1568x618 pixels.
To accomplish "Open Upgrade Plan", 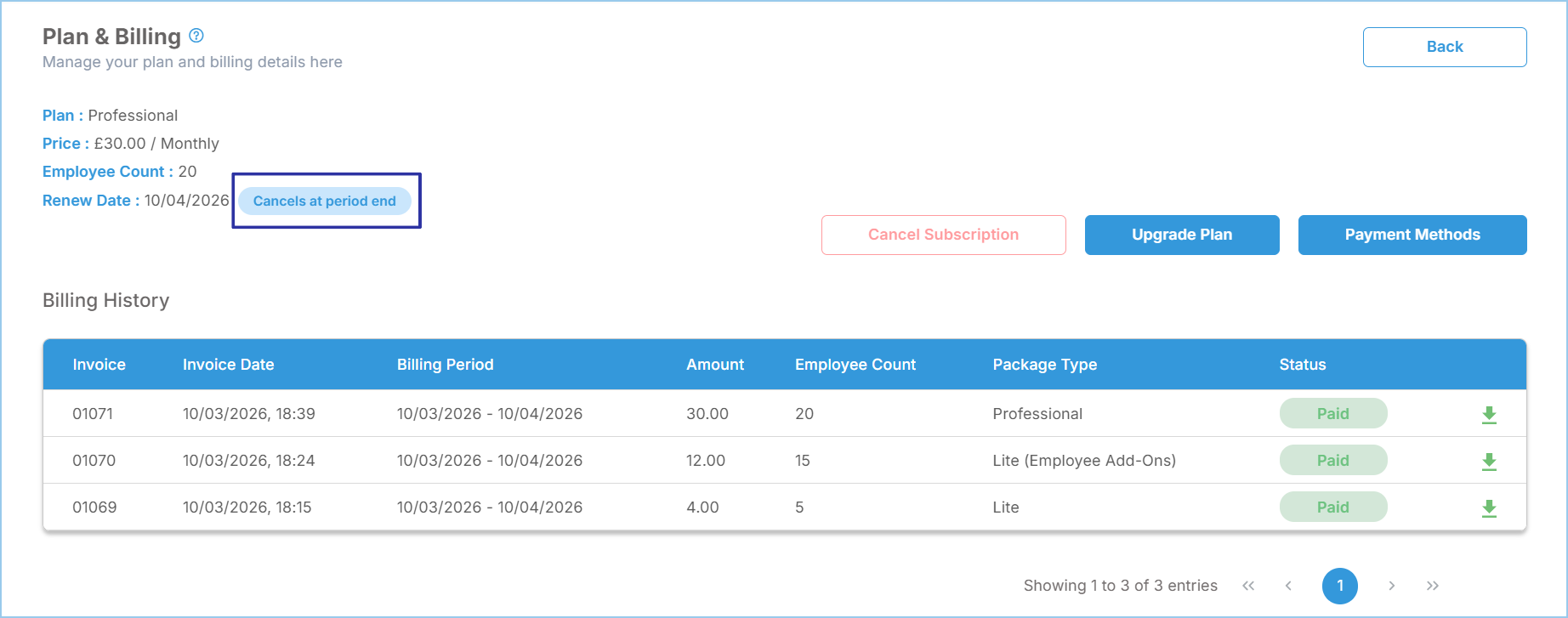I will coord(1181,235).
